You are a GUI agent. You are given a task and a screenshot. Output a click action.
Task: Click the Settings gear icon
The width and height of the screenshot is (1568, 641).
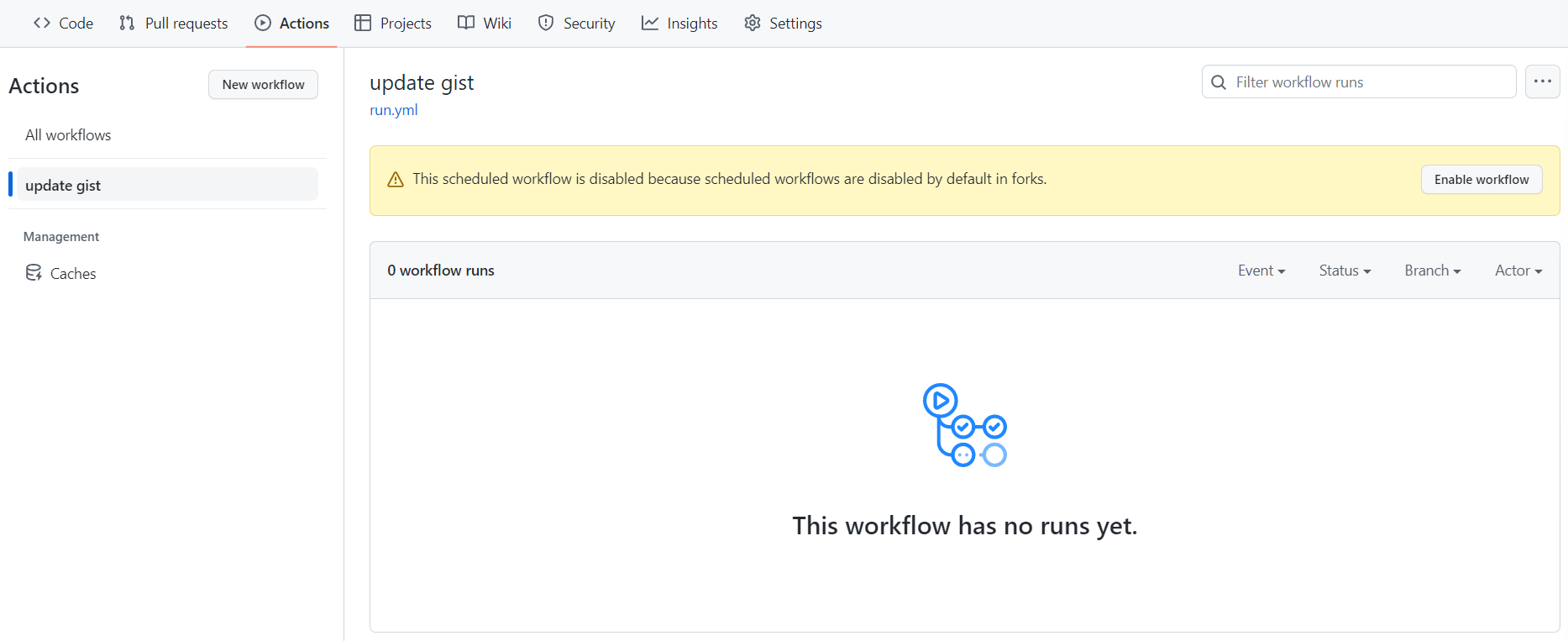(x=753, y=24)
